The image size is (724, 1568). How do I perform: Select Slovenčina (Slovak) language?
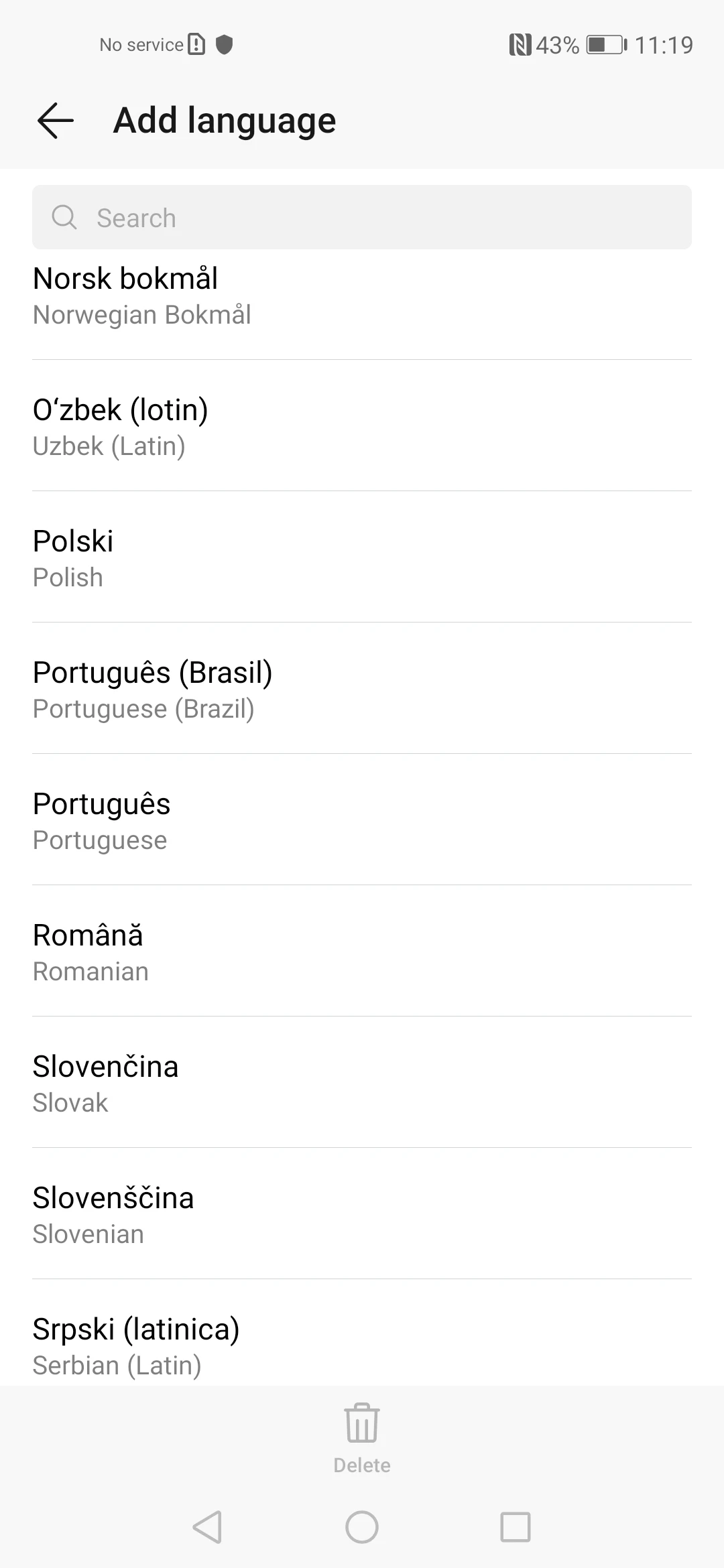[x=362, y=1082]
